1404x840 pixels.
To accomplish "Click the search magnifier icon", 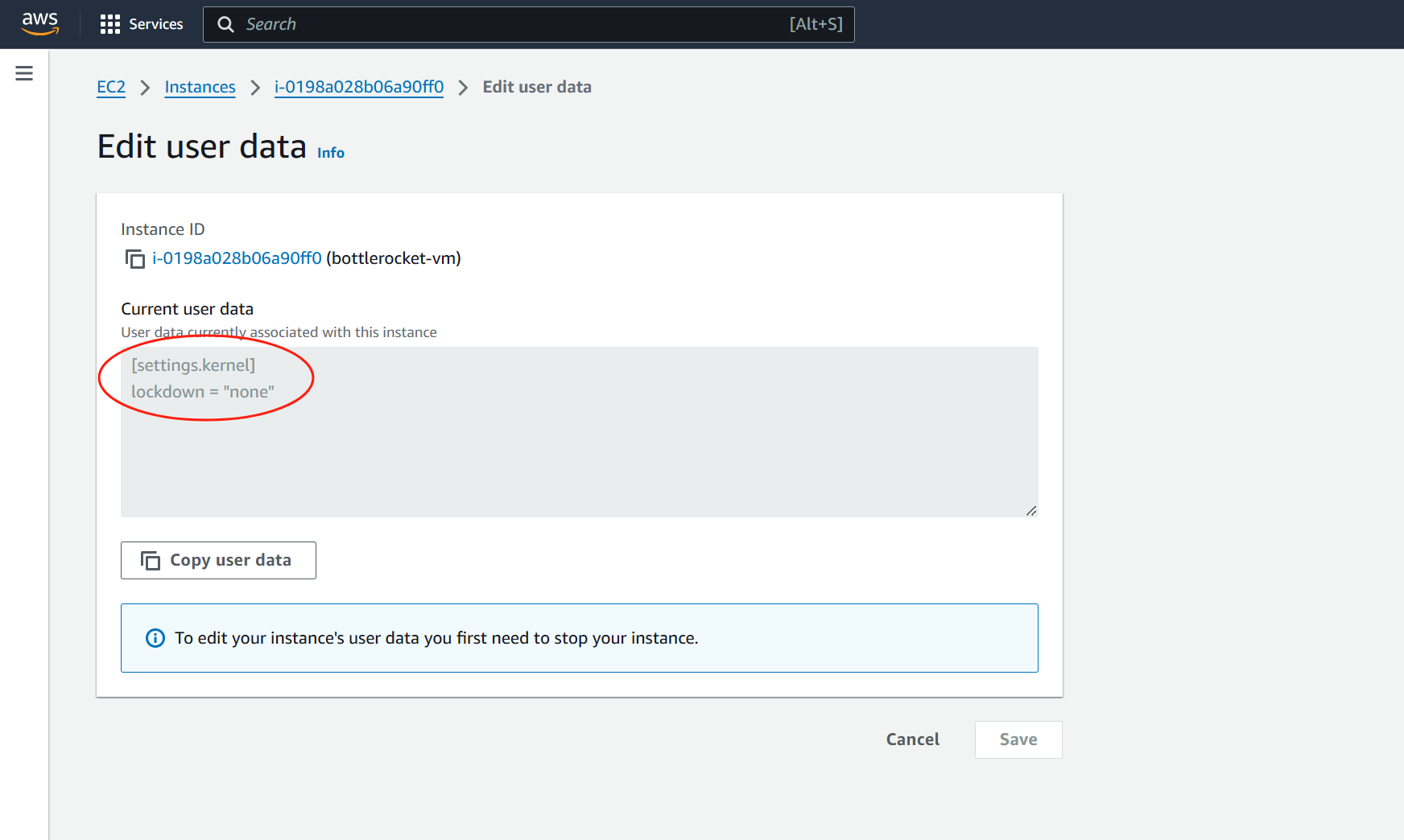I will pyautogui.click(x=226, y=24).
